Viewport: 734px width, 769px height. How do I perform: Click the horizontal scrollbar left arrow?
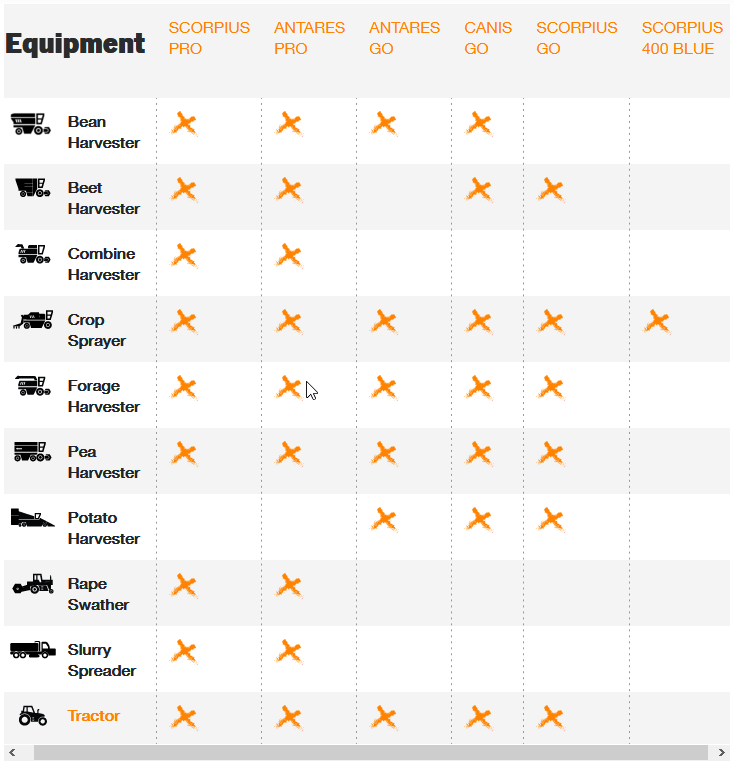click(x=12, y=752)
